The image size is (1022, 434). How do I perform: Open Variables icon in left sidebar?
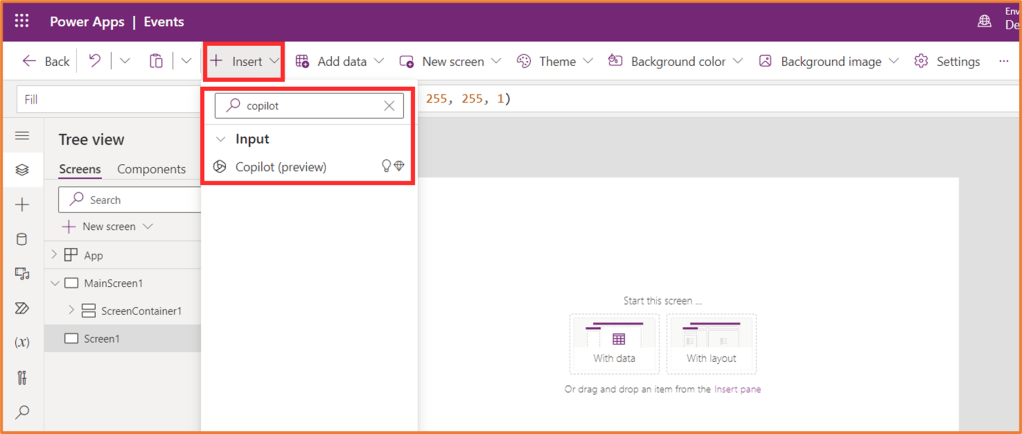pos(22,342)
